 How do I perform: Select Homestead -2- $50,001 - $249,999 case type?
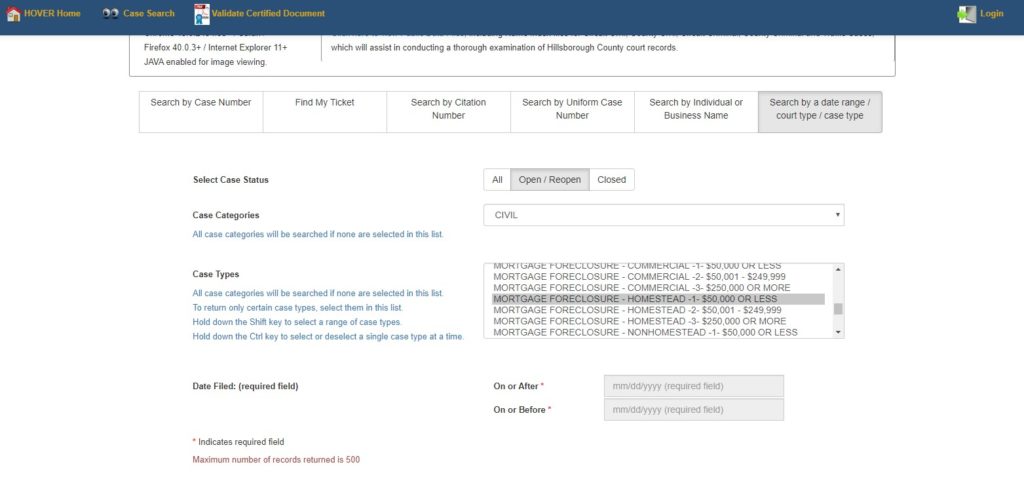point(658,310)
